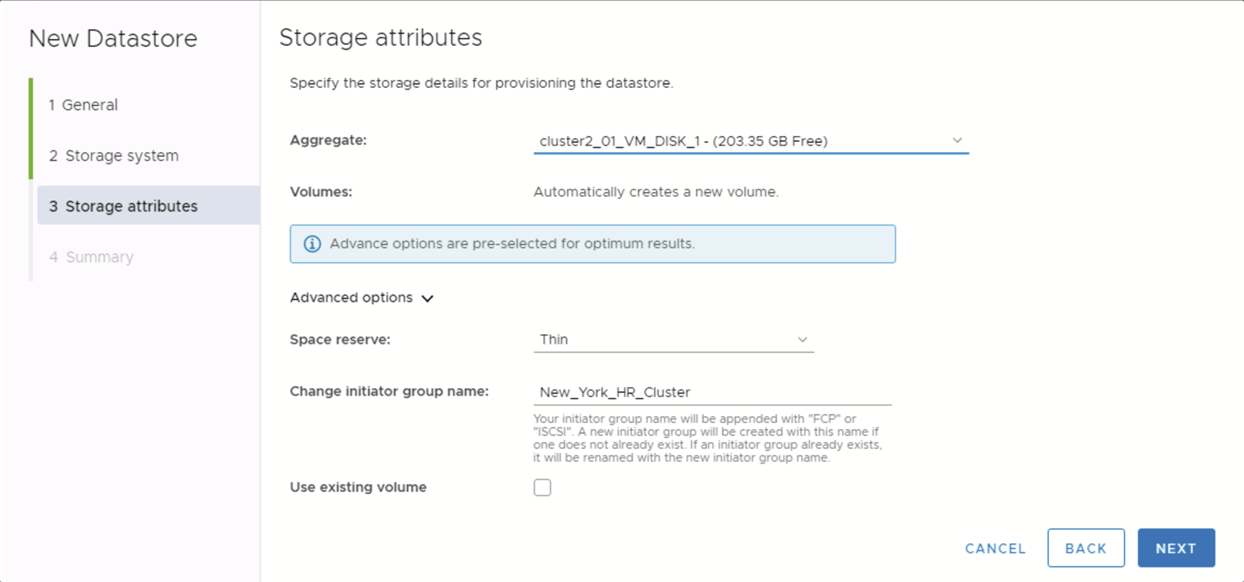Viewport: 1244px width, 582px height.
Task: Click the Aggregate dropdown chevron arrow
Action: [957, 141]
